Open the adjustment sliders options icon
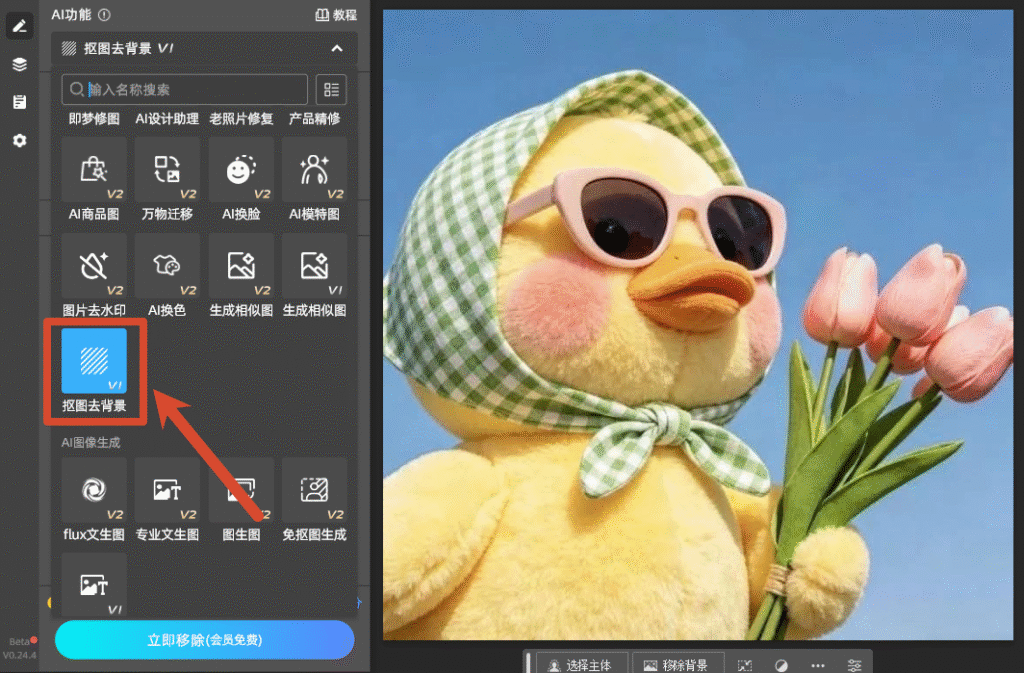Image resolution: width=1024 pixels, height=673 pixels. (x=854, y=665)
